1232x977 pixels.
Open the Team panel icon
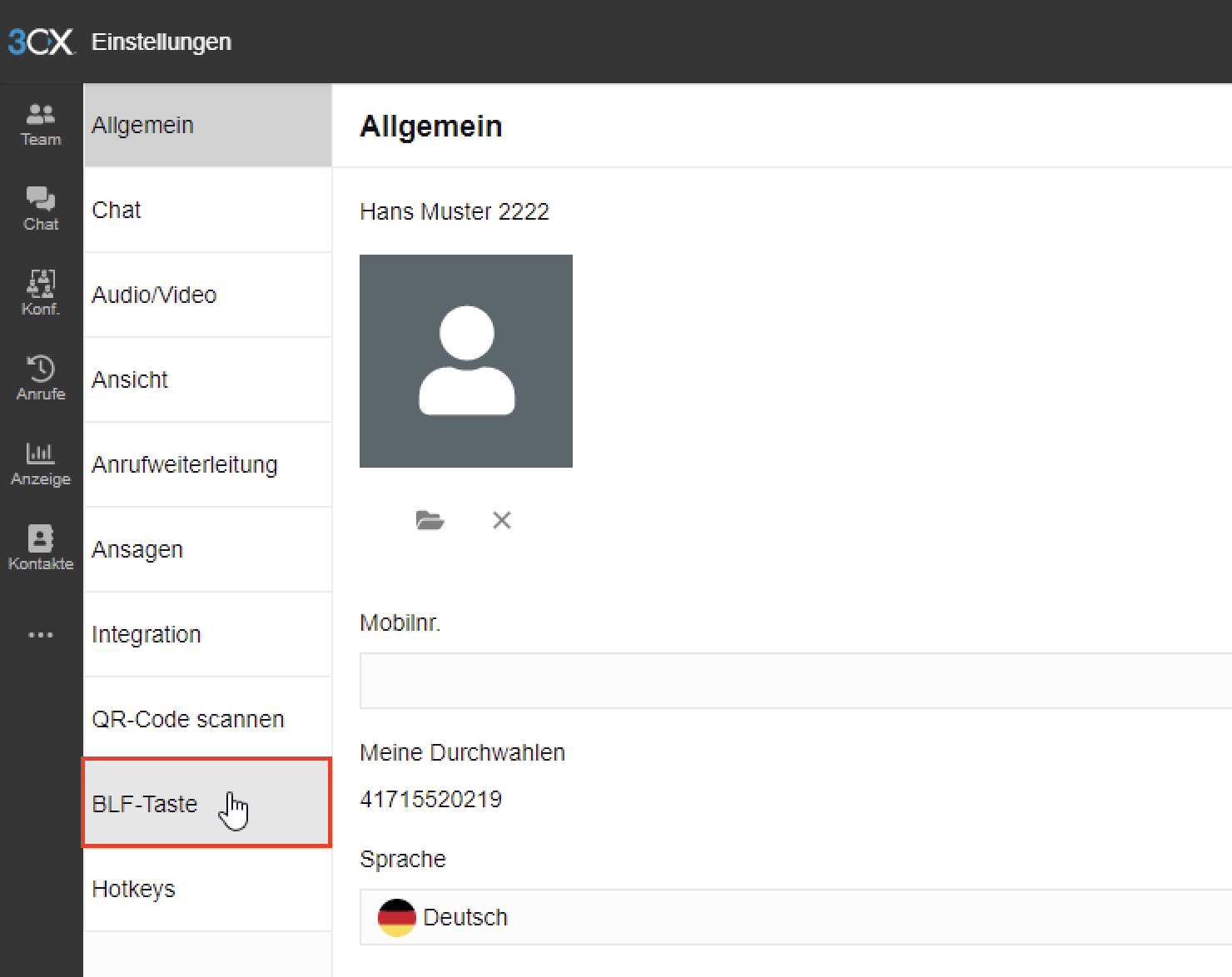point(41,125)
